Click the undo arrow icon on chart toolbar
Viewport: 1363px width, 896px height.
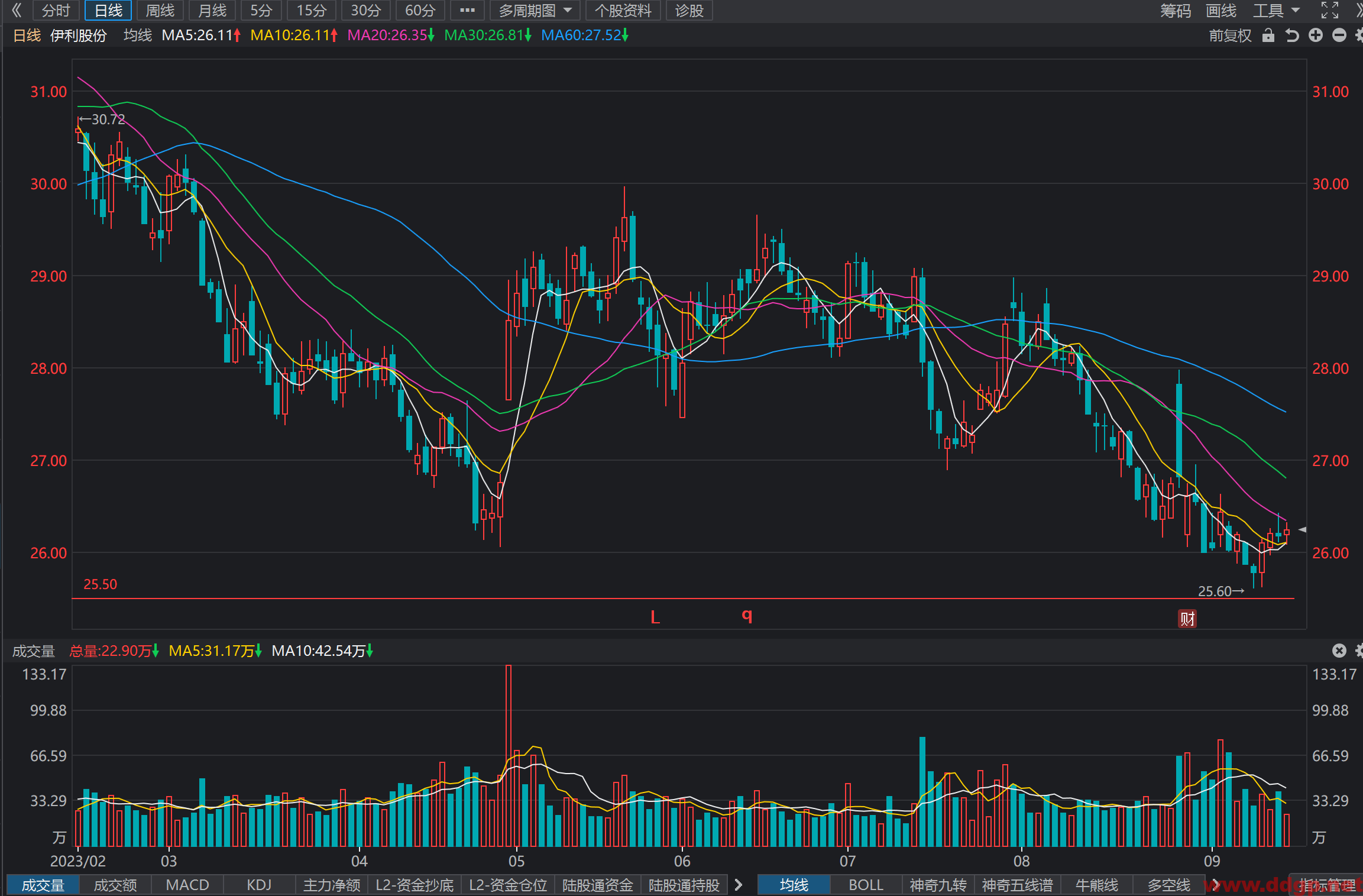coord(1292,35)
